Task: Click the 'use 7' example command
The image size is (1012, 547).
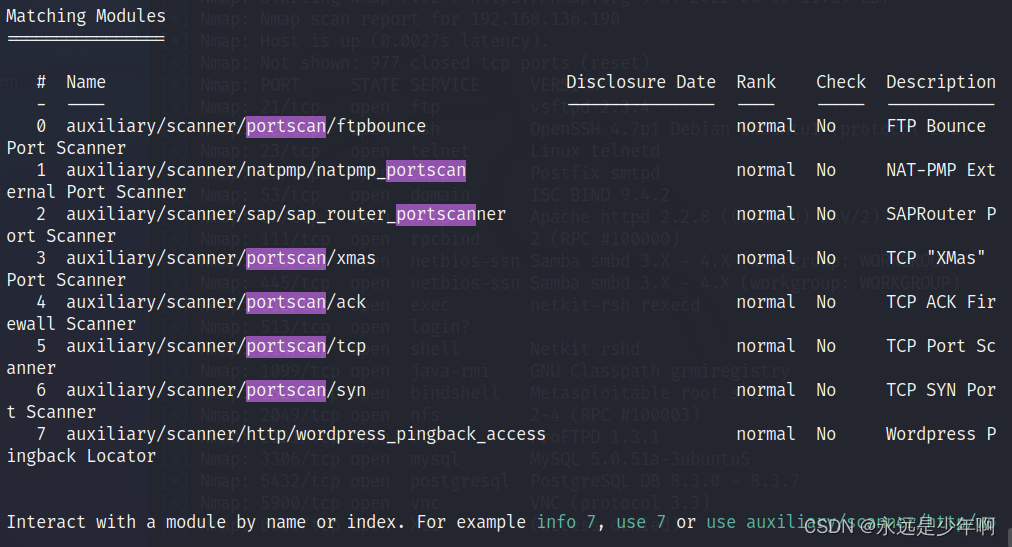Action: (x=641, y=521)
